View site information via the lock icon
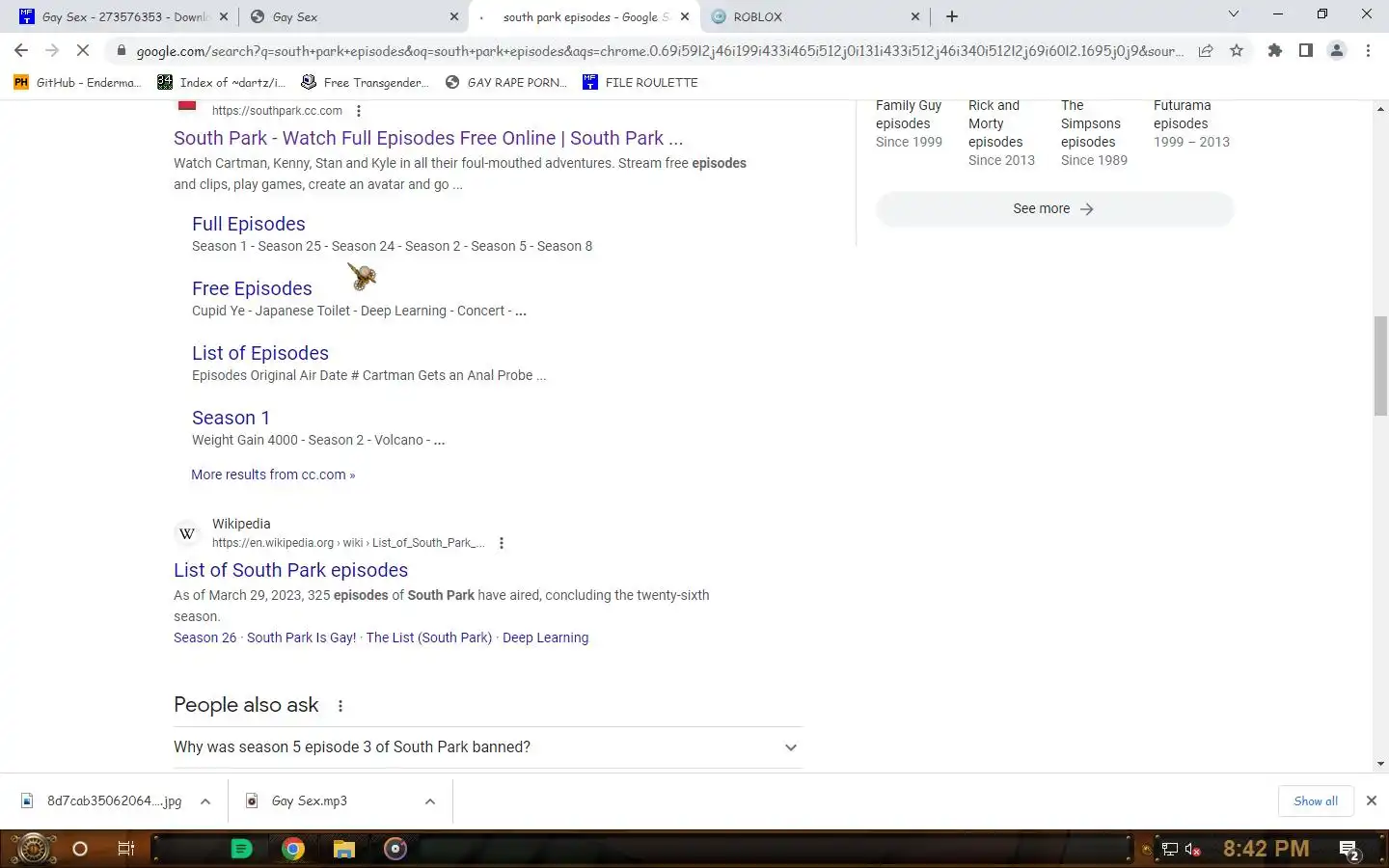The height and width of the screenshot is (868, 1389). coord(121,50)
